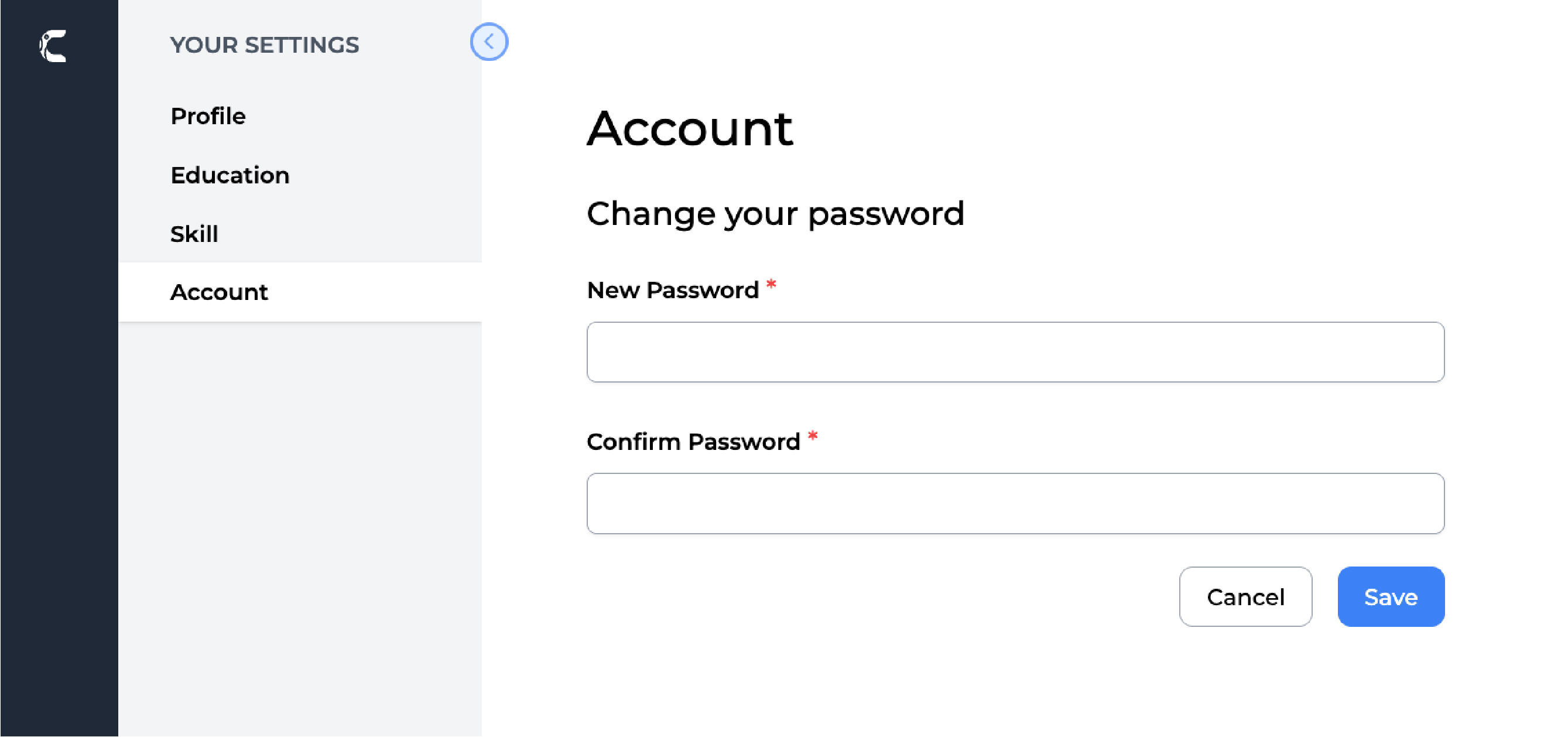Click the app logo in the dark sidebar
This screenshot has width=1568, height=737.
pyautogui.click(x=53, y=46)
